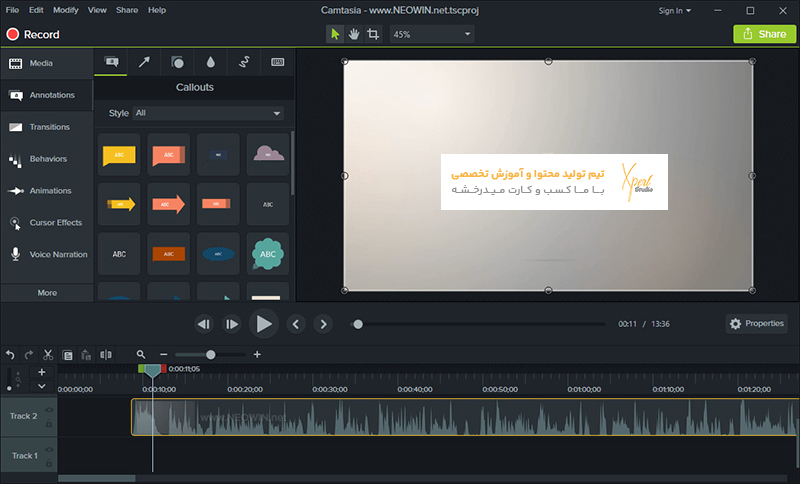Open the Keystroke callouts tab

point(278,62)
